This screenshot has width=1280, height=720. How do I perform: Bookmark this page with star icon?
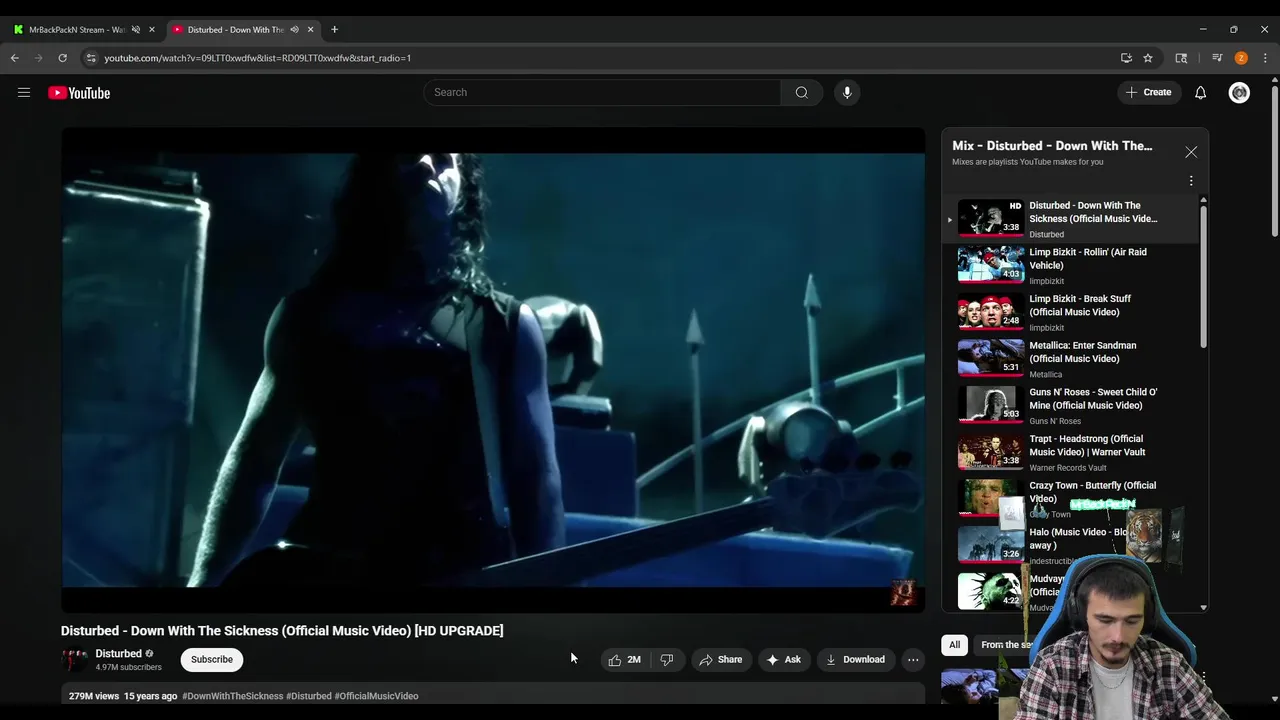[x=1148, y=58]
